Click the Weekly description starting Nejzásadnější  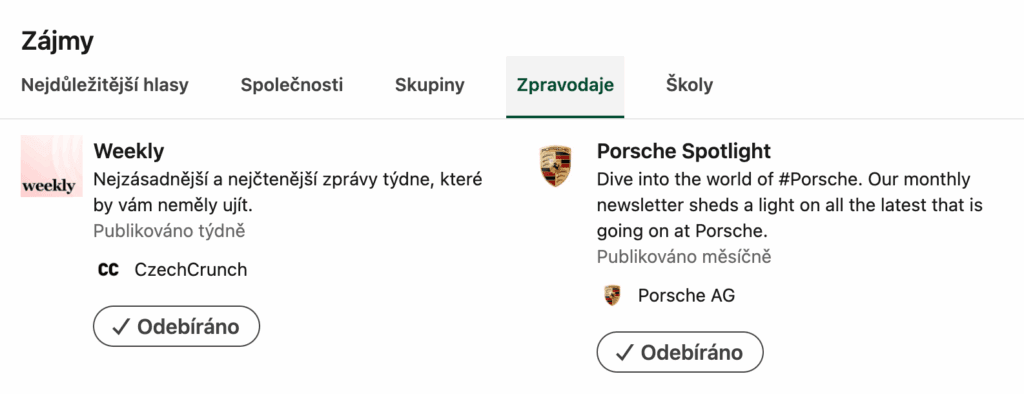point(288,192)
